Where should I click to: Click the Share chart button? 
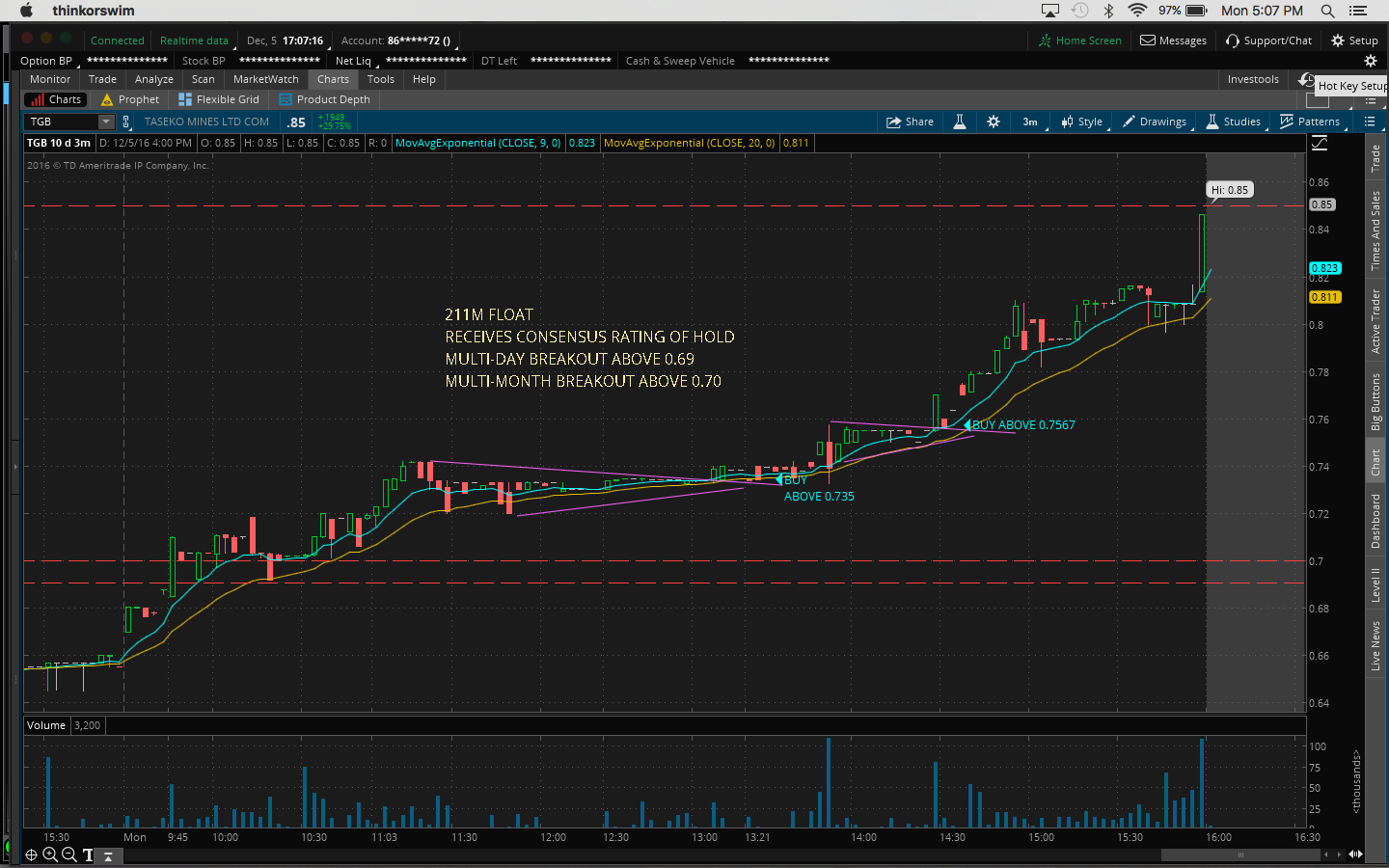click(x=911, y=122)
